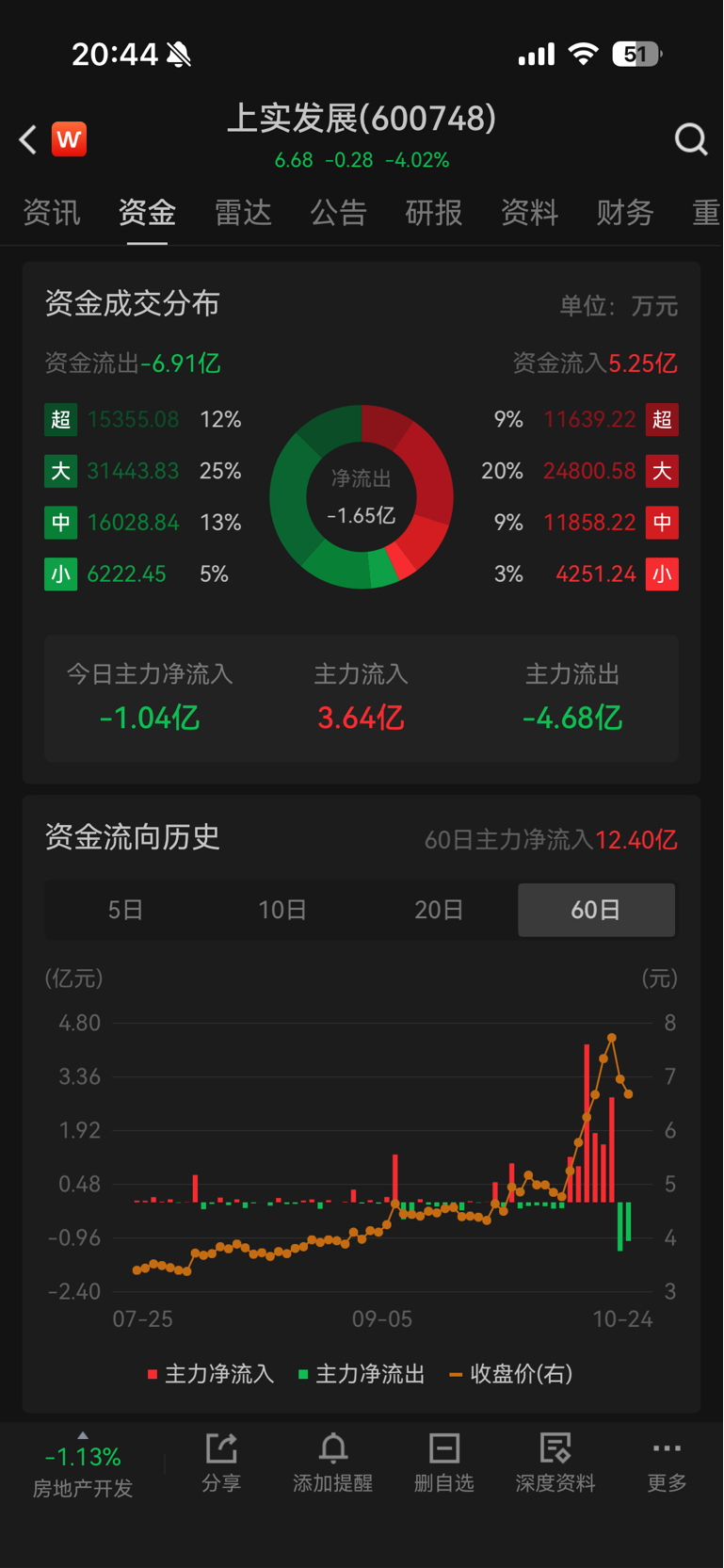This screenshot has width=724, height=1568.
Task: Tap the 主力流出 -4.68亿 value
Action: pos(572,719)
